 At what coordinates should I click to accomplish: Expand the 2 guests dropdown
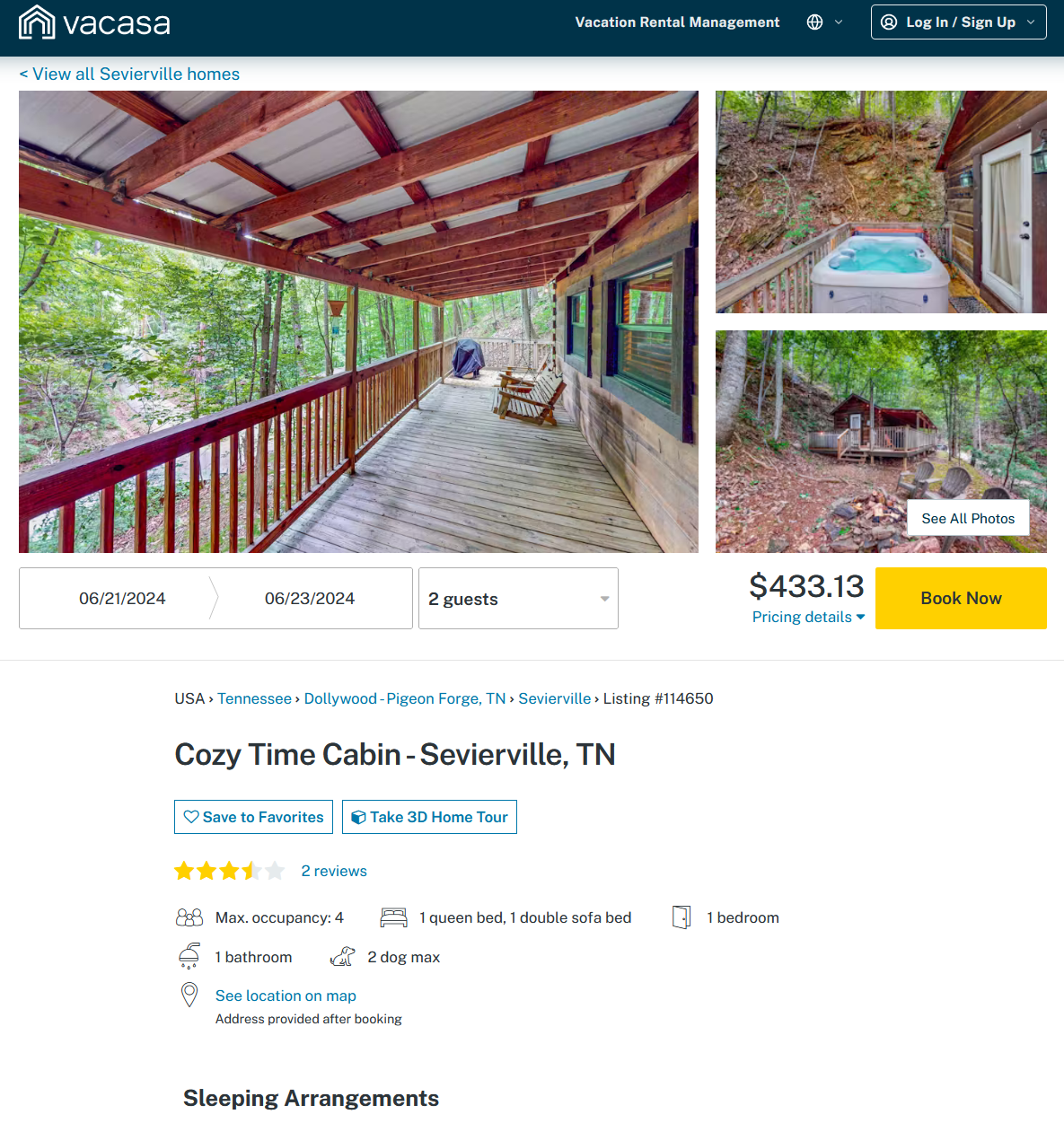[518, 599]
